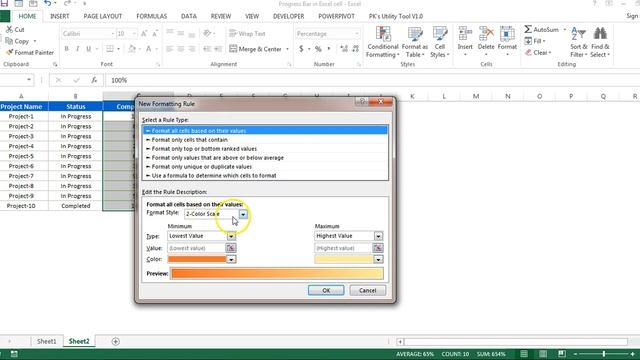
Task: Click the Clear command in Editing group
Action: click(x=538, y=53)
